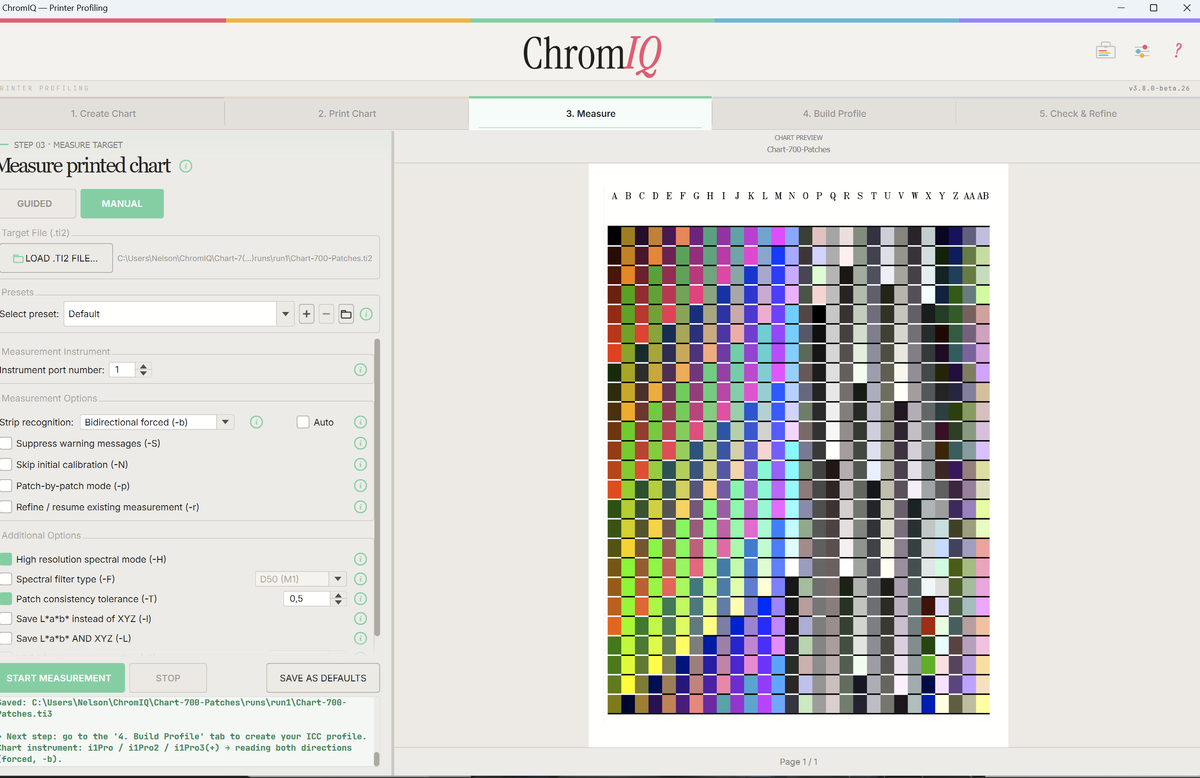The image size is (1200, 778).
Task: Click info icon for Suppress warning messages
Action: click(360, 443)
